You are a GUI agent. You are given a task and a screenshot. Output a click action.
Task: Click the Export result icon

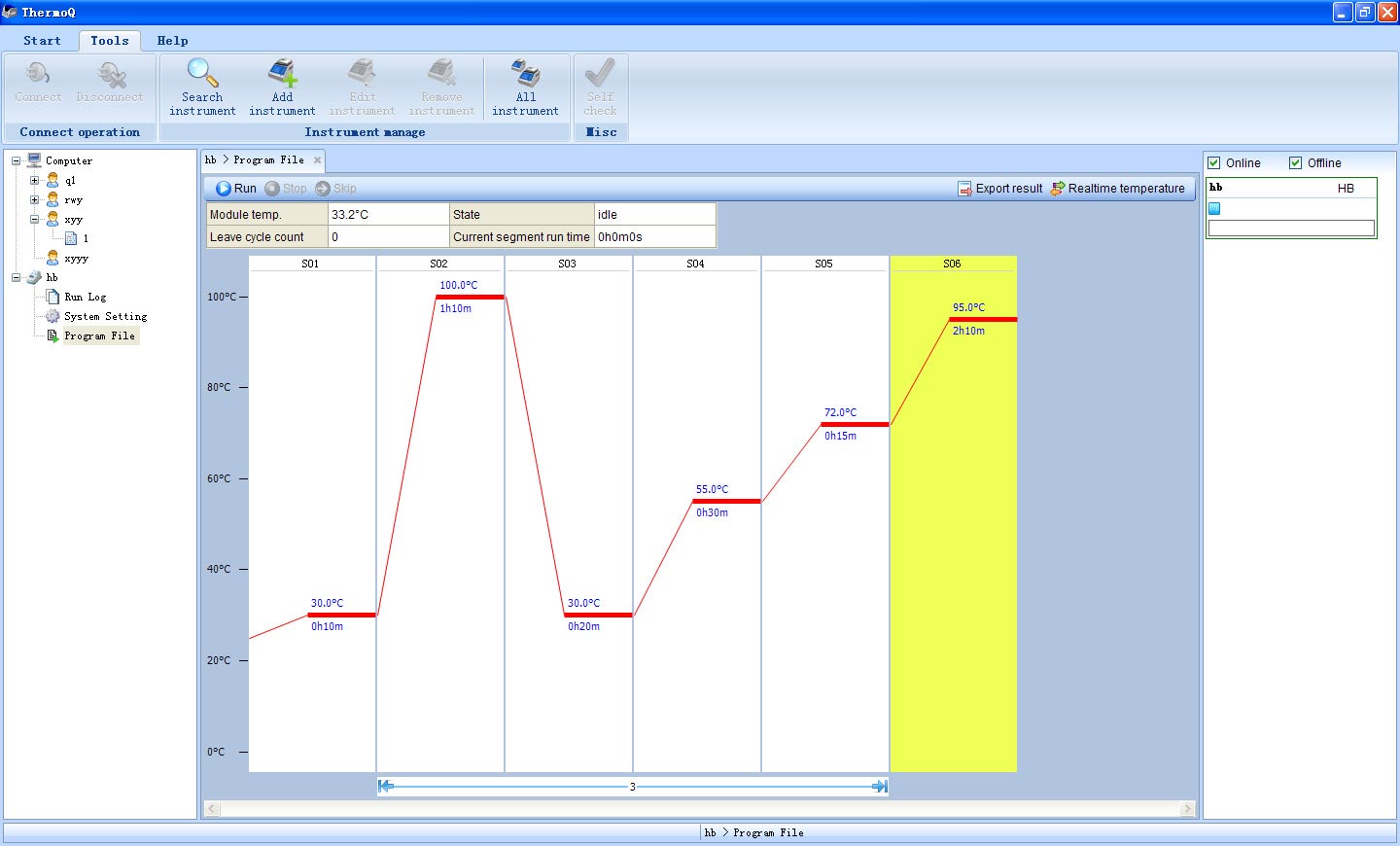(964, 189)
